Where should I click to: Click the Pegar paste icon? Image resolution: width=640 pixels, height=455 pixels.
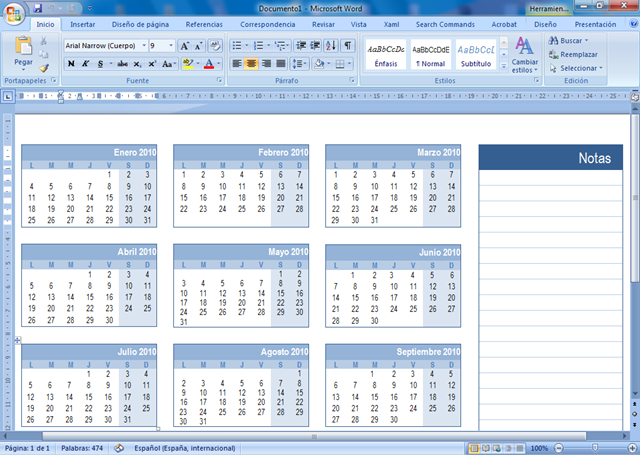23,46
